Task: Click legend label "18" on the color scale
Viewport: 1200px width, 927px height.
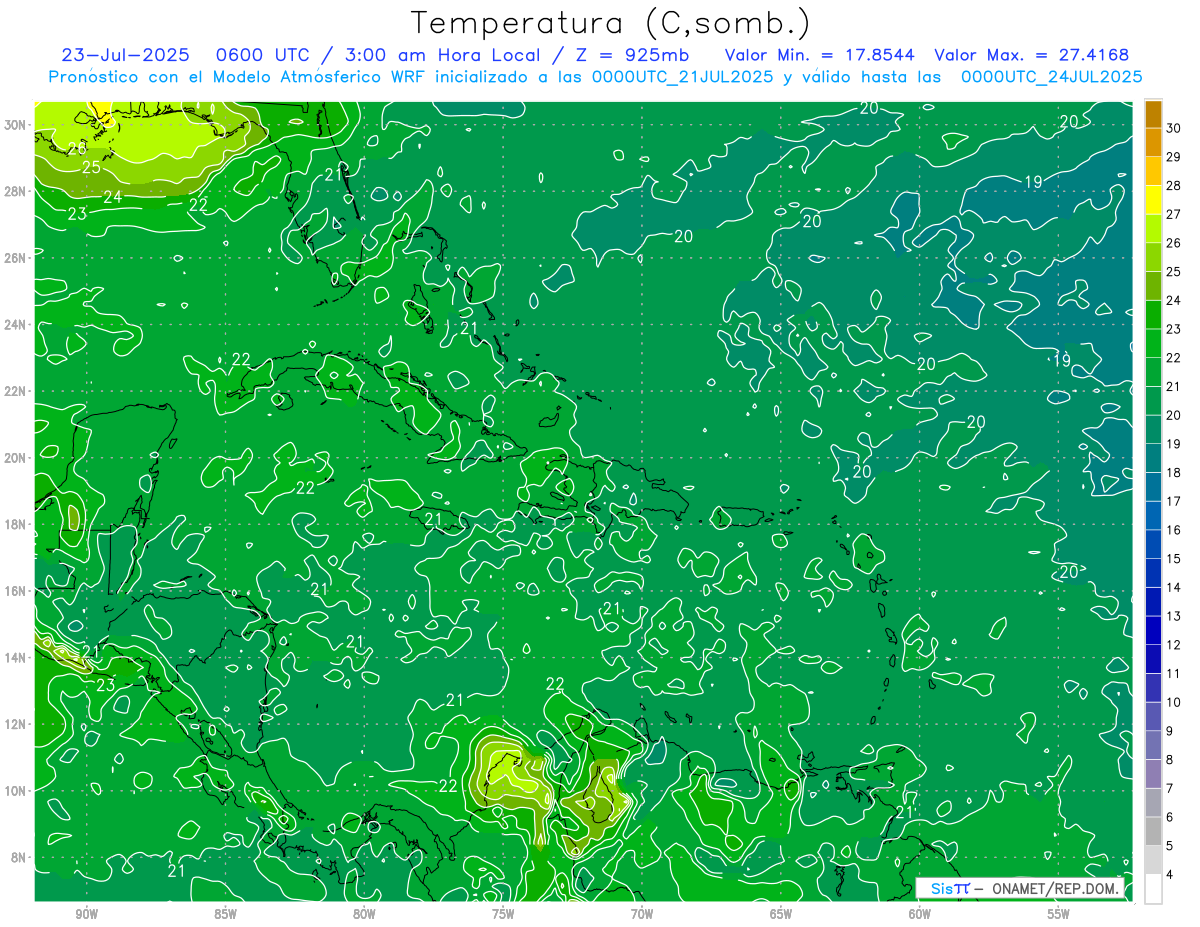Action: pos(1173,472)
